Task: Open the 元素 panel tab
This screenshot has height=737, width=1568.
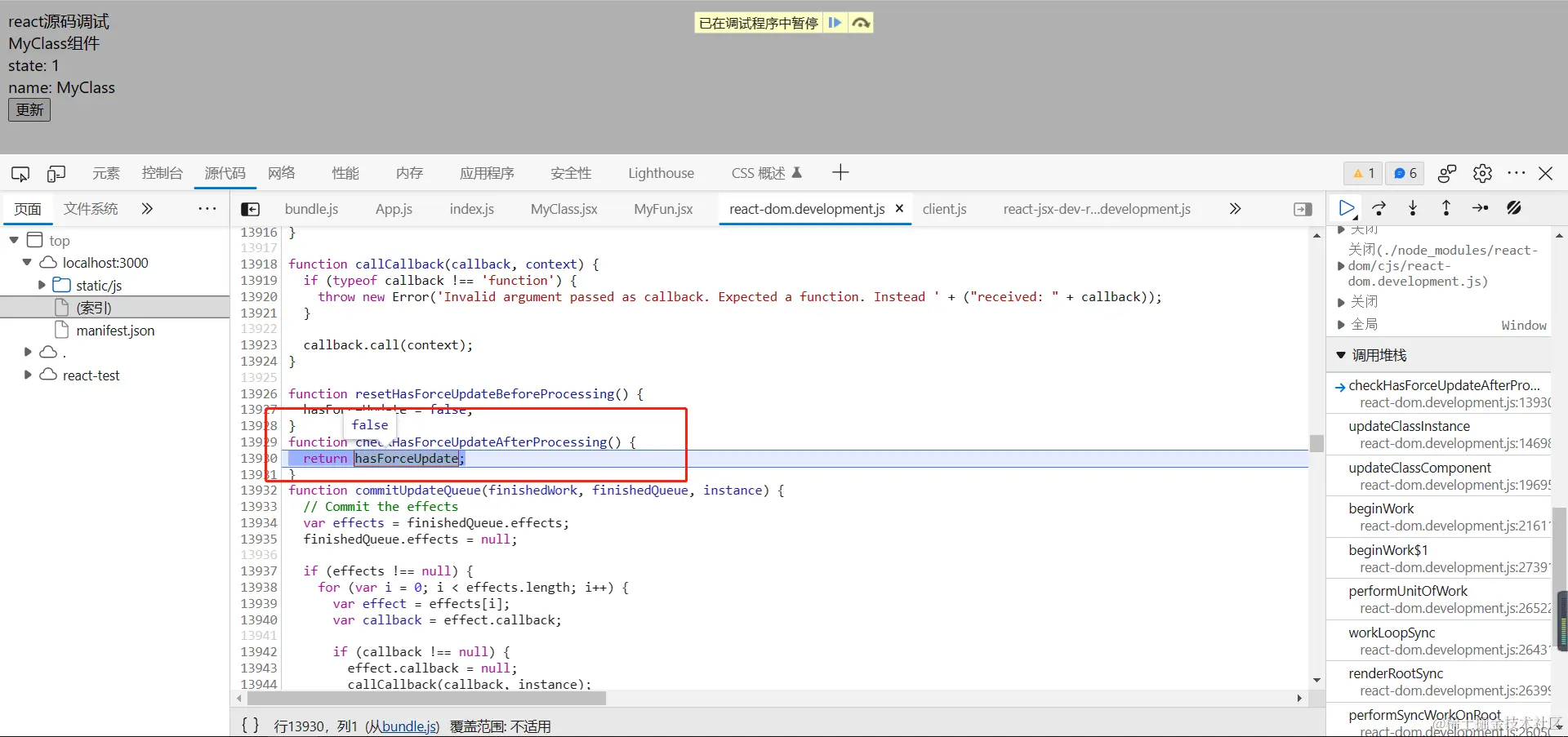Action: [106, 173]
